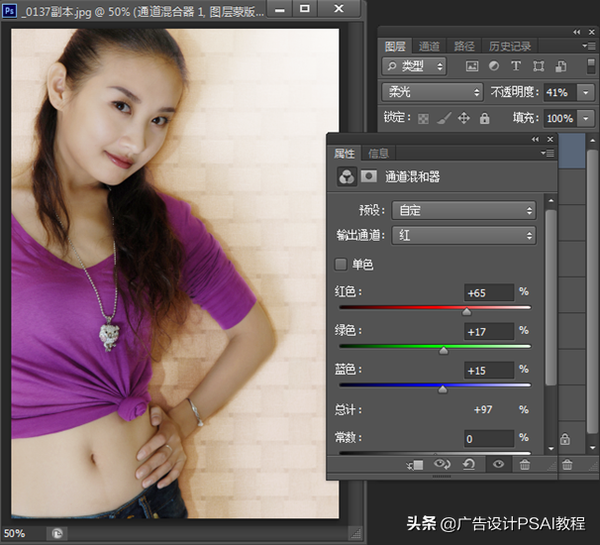Open the 历史记录 history tab

[509, 46]
